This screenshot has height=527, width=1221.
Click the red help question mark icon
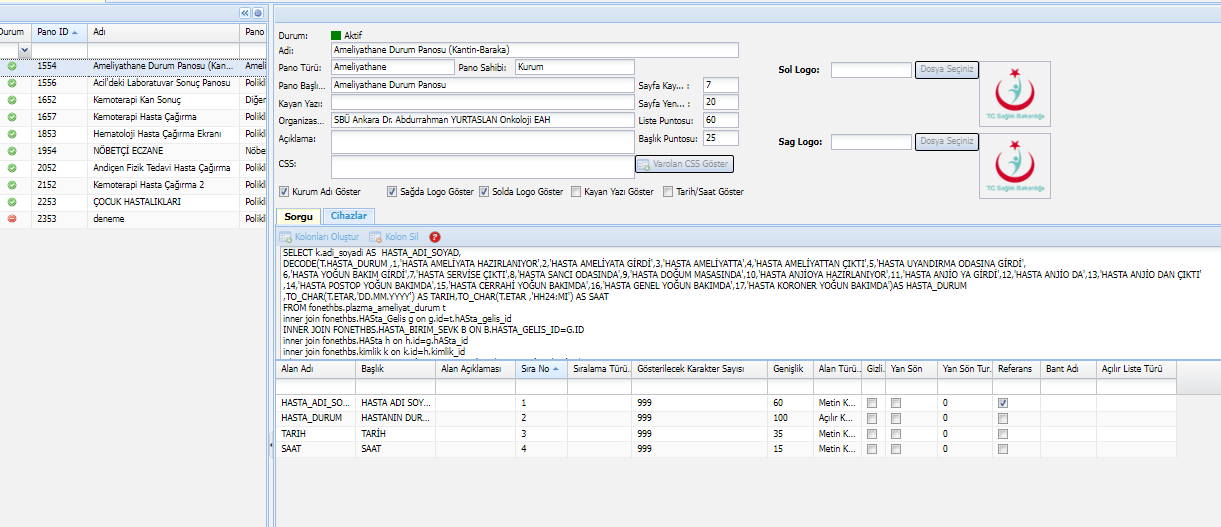pos(434,237)
